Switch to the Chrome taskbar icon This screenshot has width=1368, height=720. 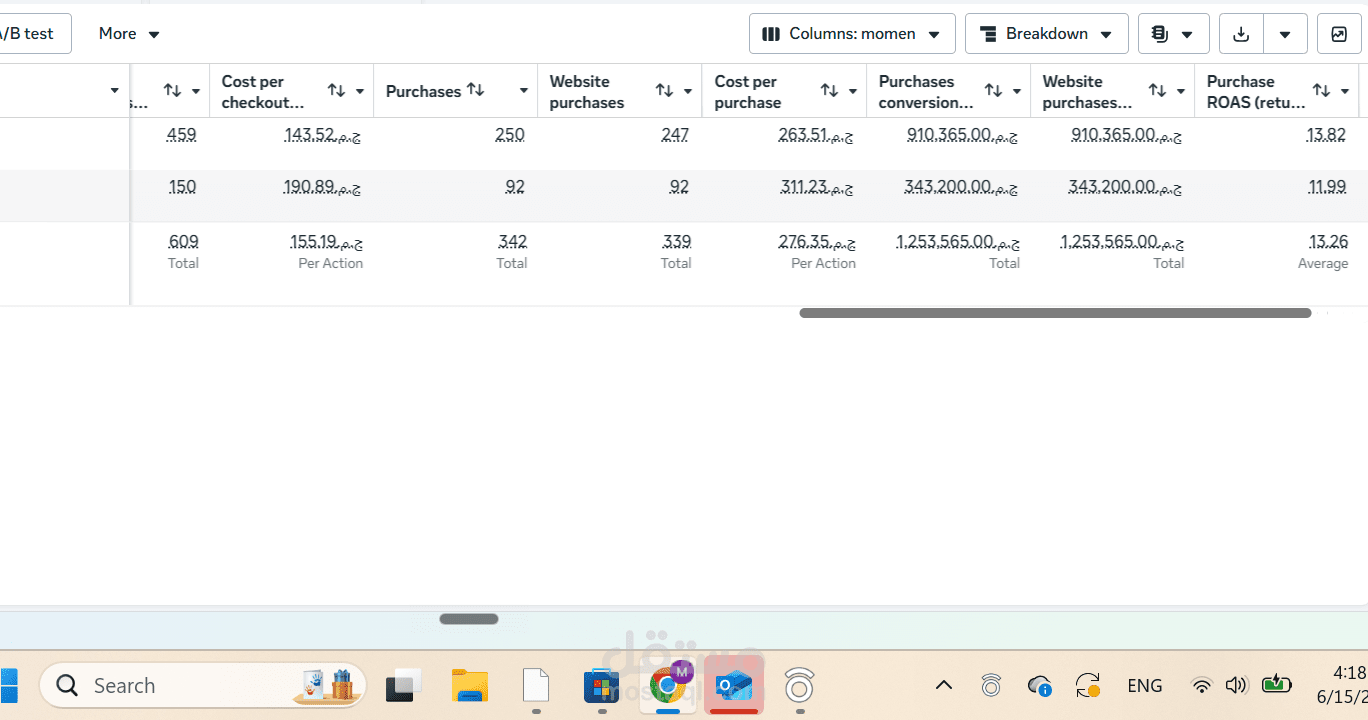point(668,685)
